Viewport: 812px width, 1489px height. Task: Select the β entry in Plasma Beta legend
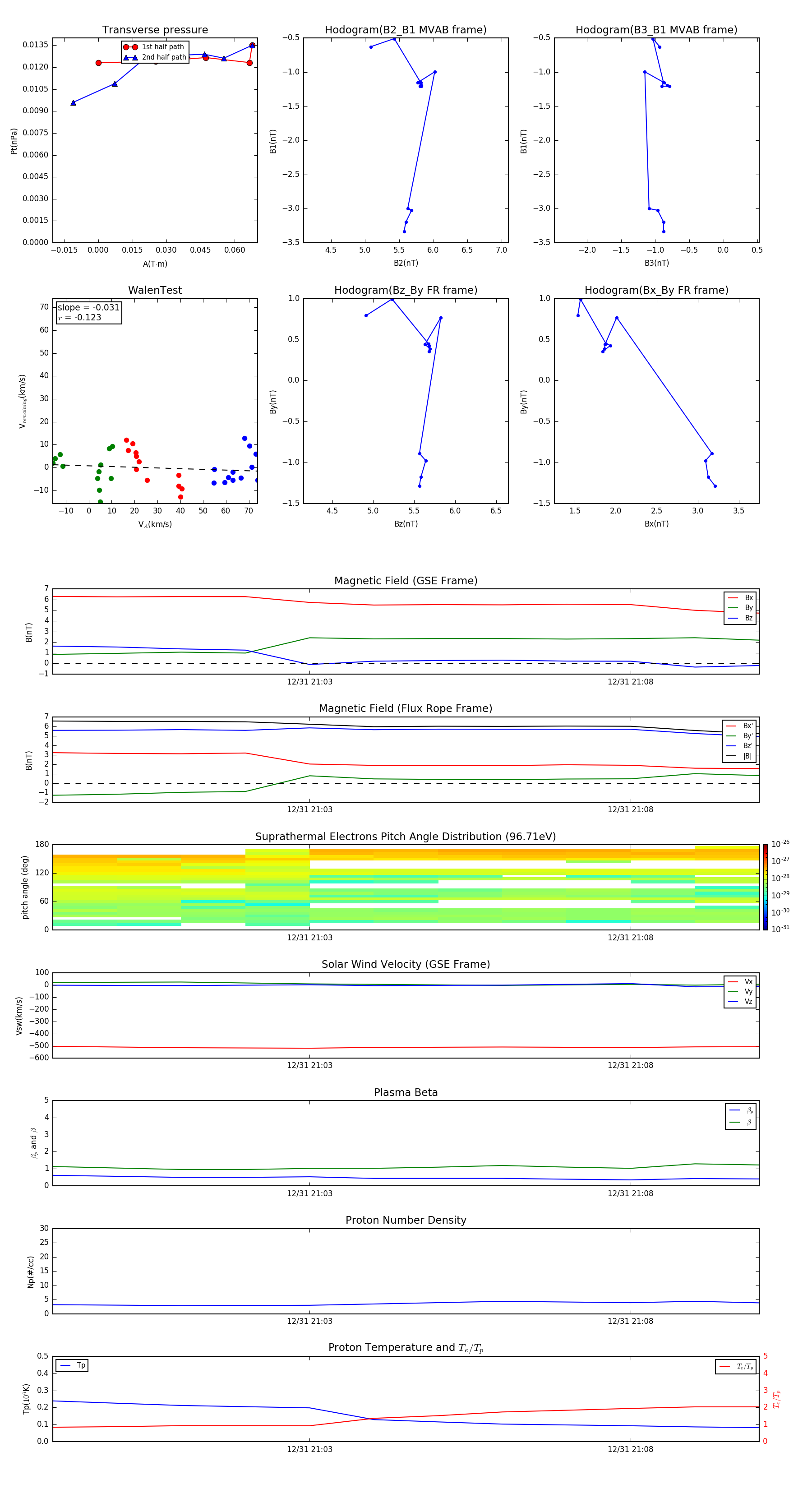[x=741, y=1123]
